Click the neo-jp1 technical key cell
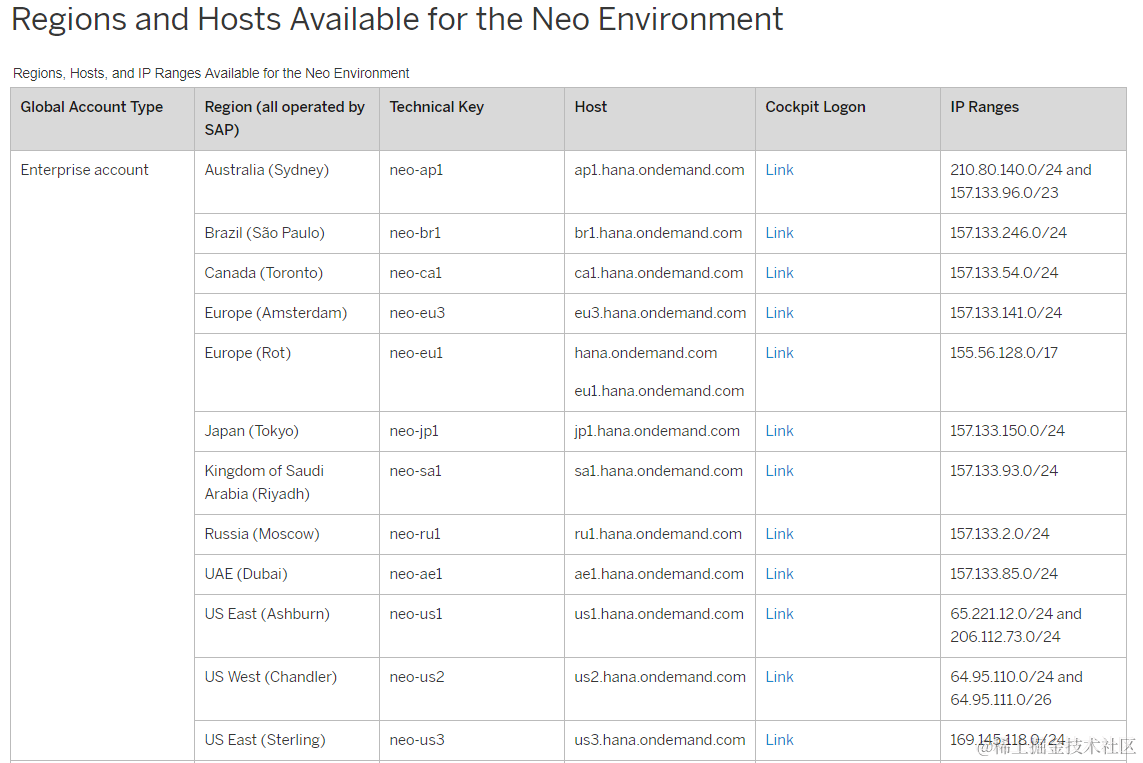The width and height of the screenshot is (1143, 763). [x=414, y=431]
